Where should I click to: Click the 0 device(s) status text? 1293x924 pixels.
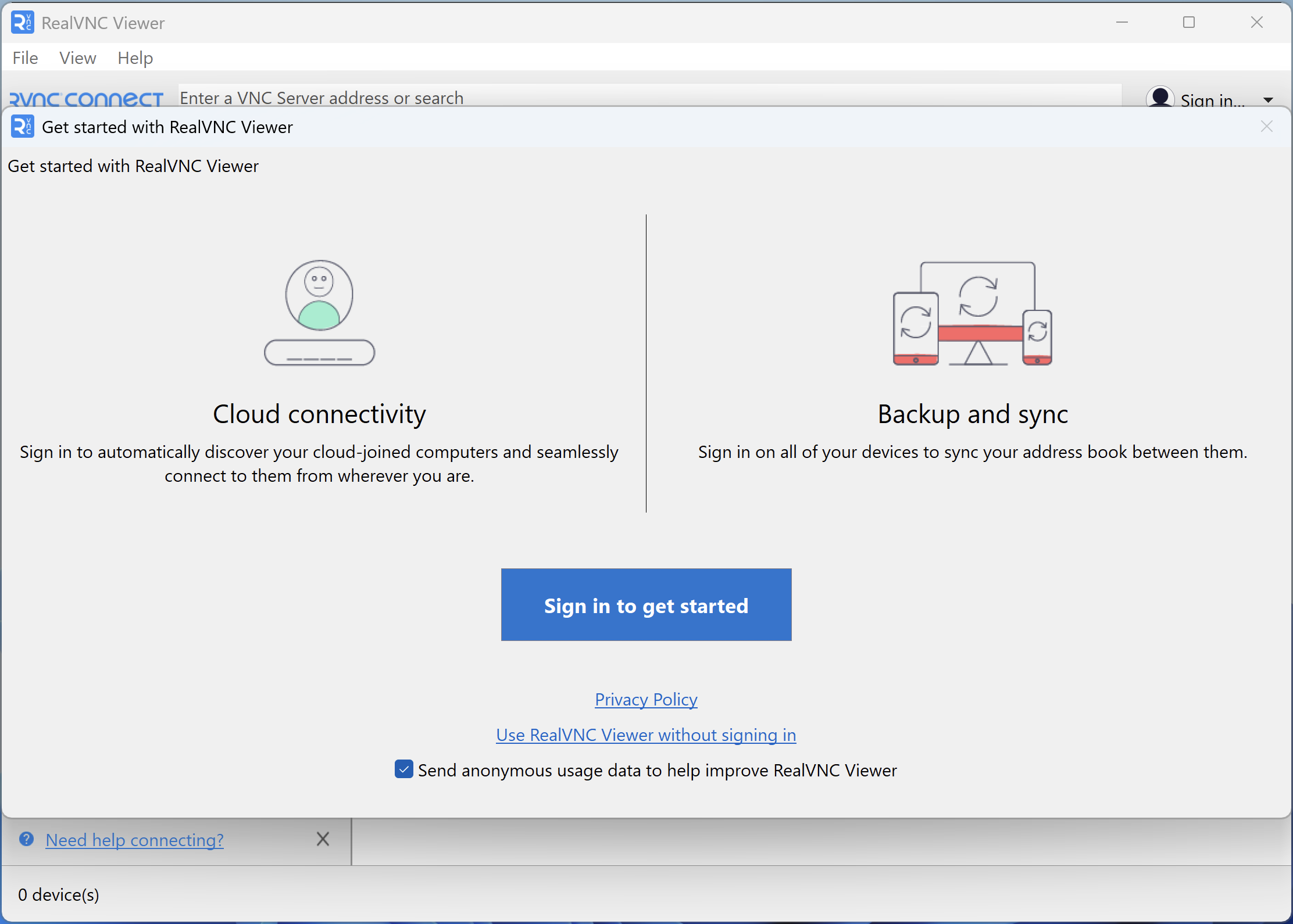(x=58, y=894)
